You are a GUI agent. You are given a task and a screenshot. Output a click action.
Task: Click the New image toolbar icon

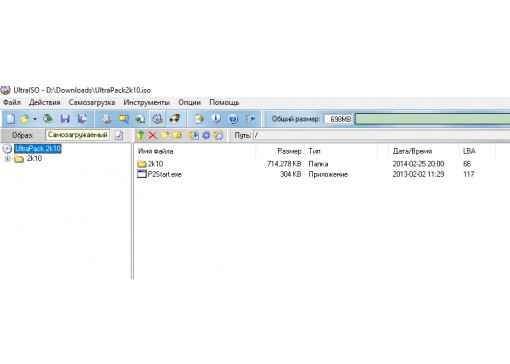coord(11,119)
